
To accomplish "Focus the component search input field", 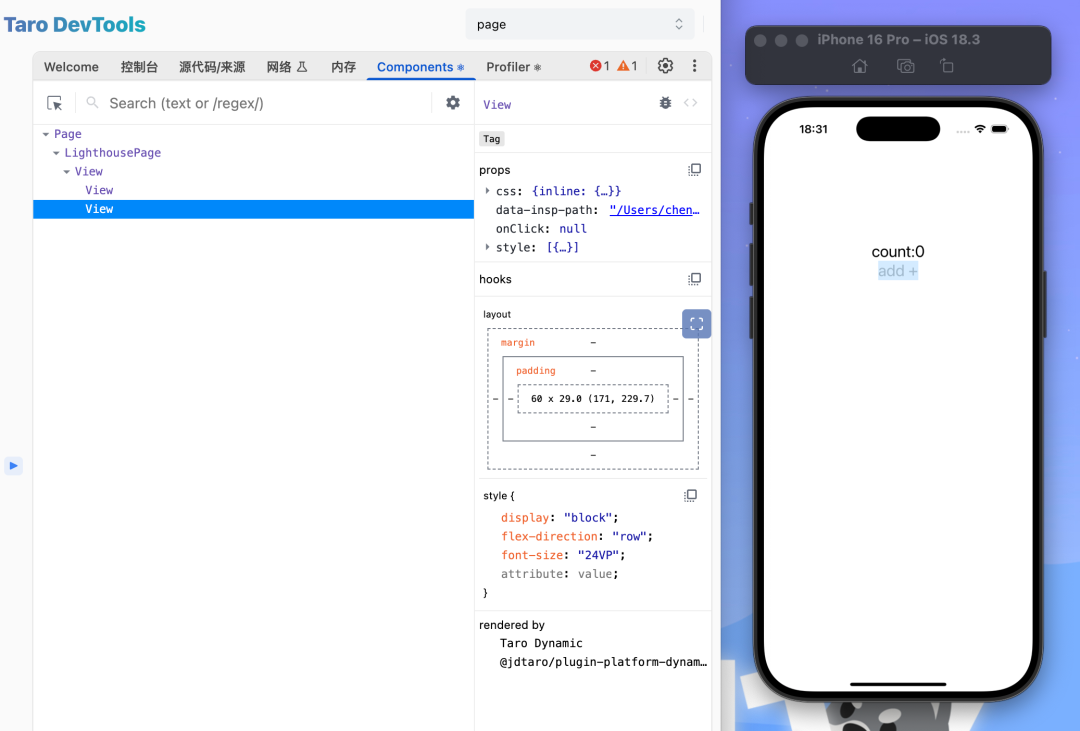I will pyautogui.click(x=265, y=103).
